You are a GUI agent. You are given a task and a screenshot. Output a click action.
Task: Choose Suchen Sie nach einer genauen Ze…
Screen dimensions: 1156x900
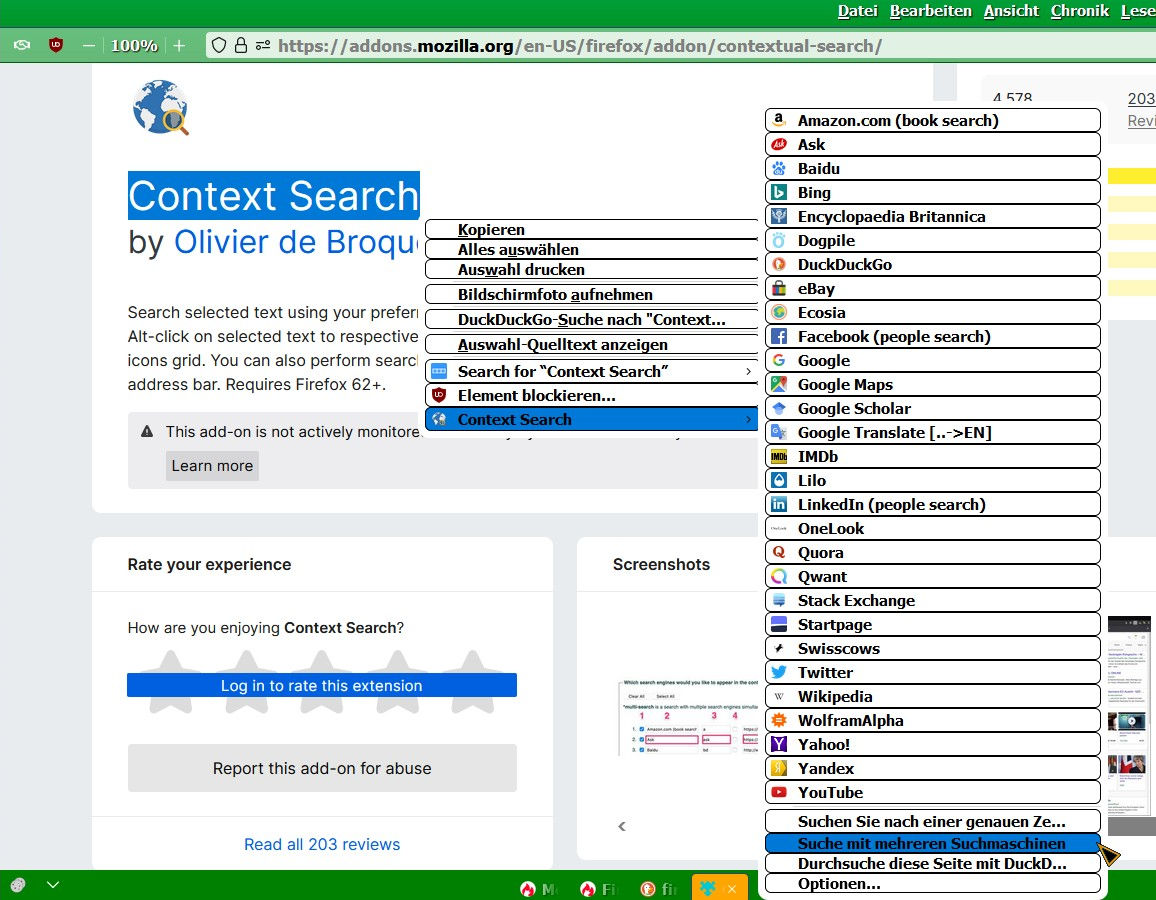pos(933,821)
